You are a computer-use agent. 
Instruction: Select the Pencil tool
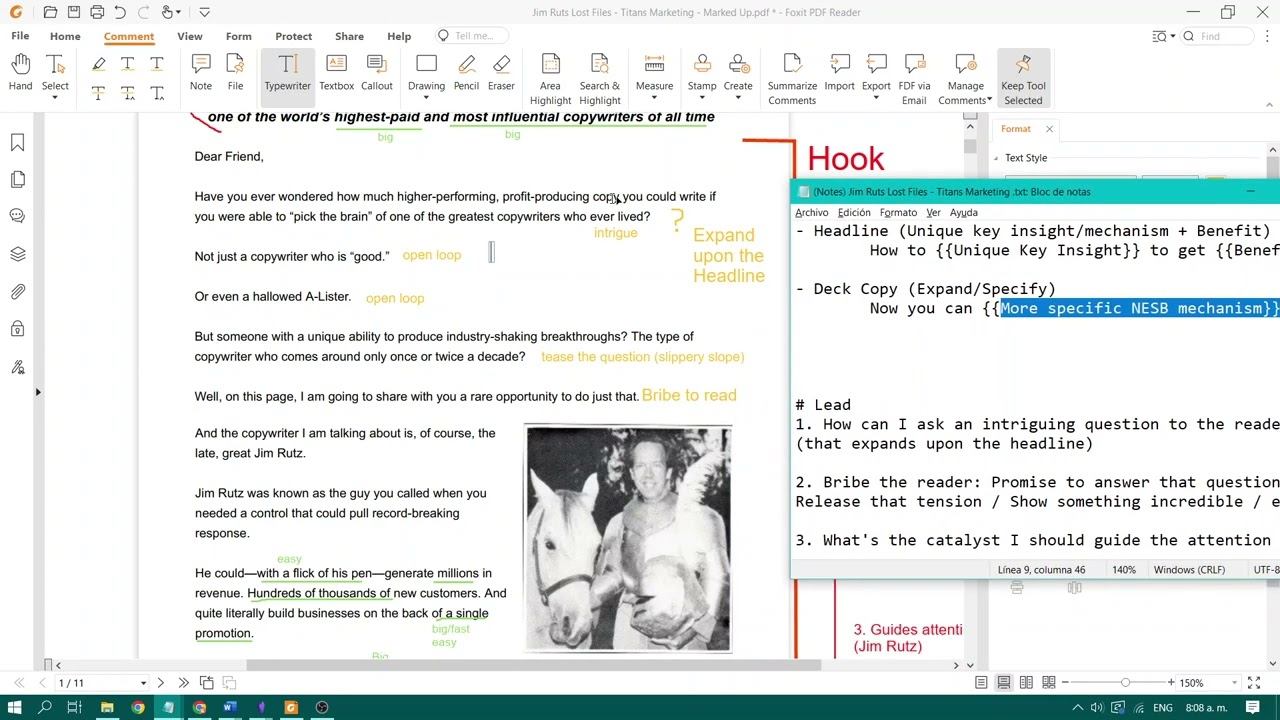pos(466,73)
